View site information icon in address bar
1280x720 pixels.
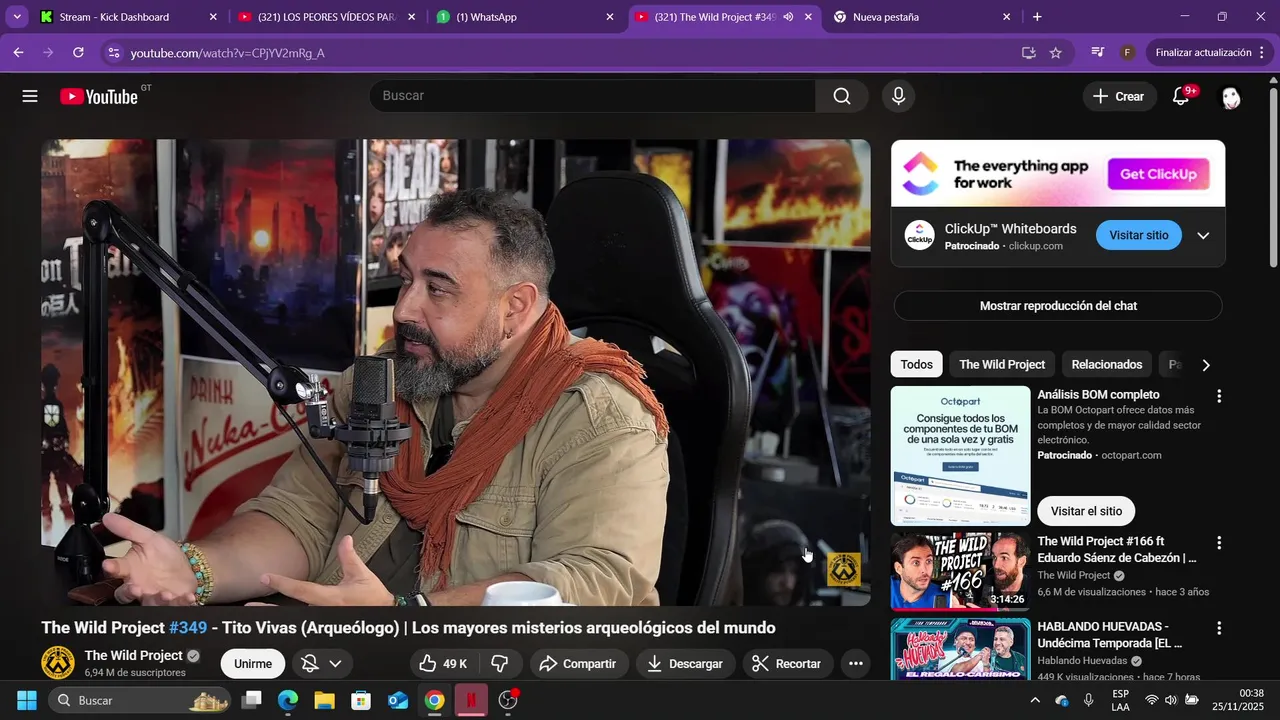[x=113, y=52]
